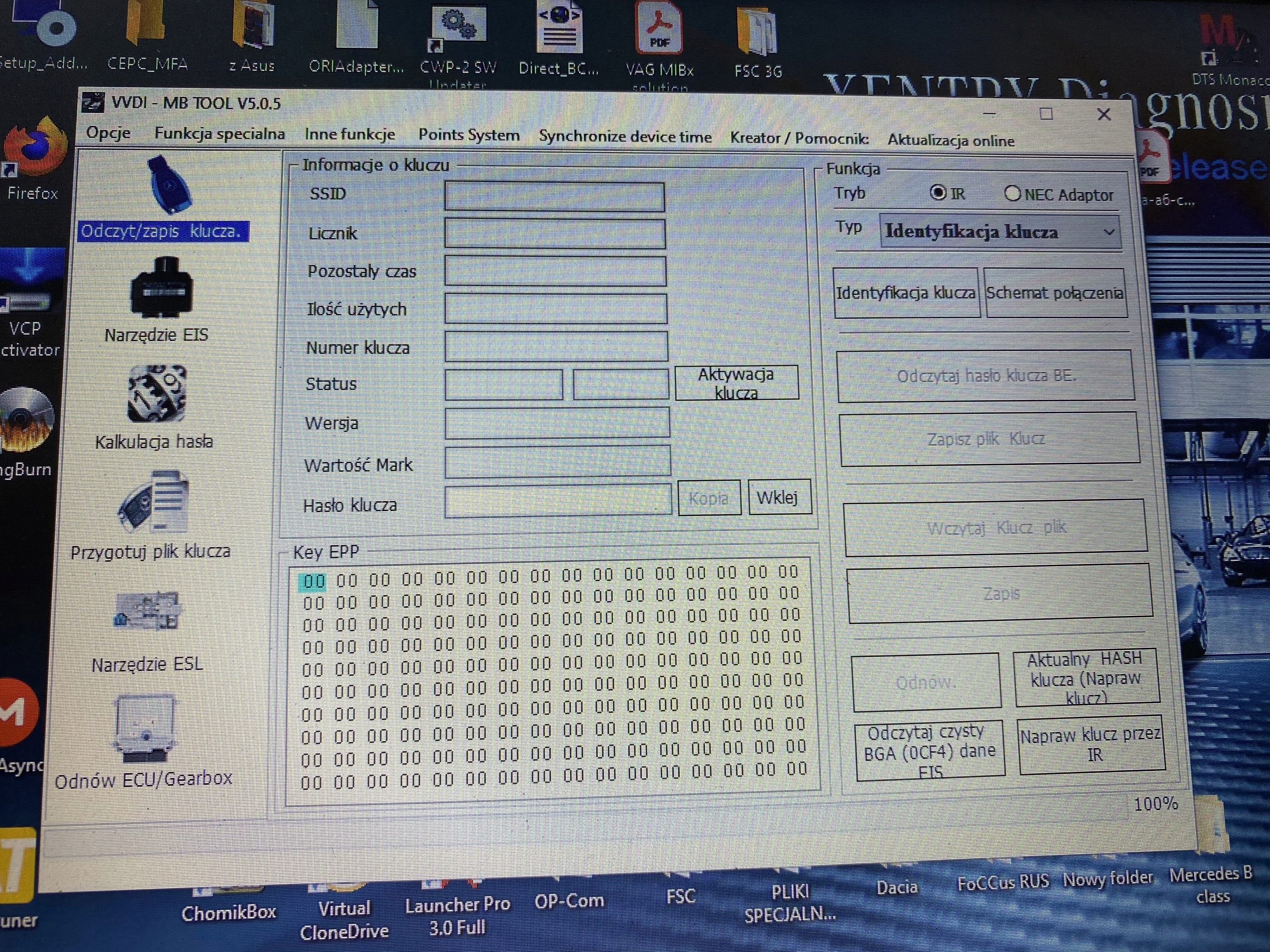
Task: Open the Inne funkcje menu
Action: point(350,135)
